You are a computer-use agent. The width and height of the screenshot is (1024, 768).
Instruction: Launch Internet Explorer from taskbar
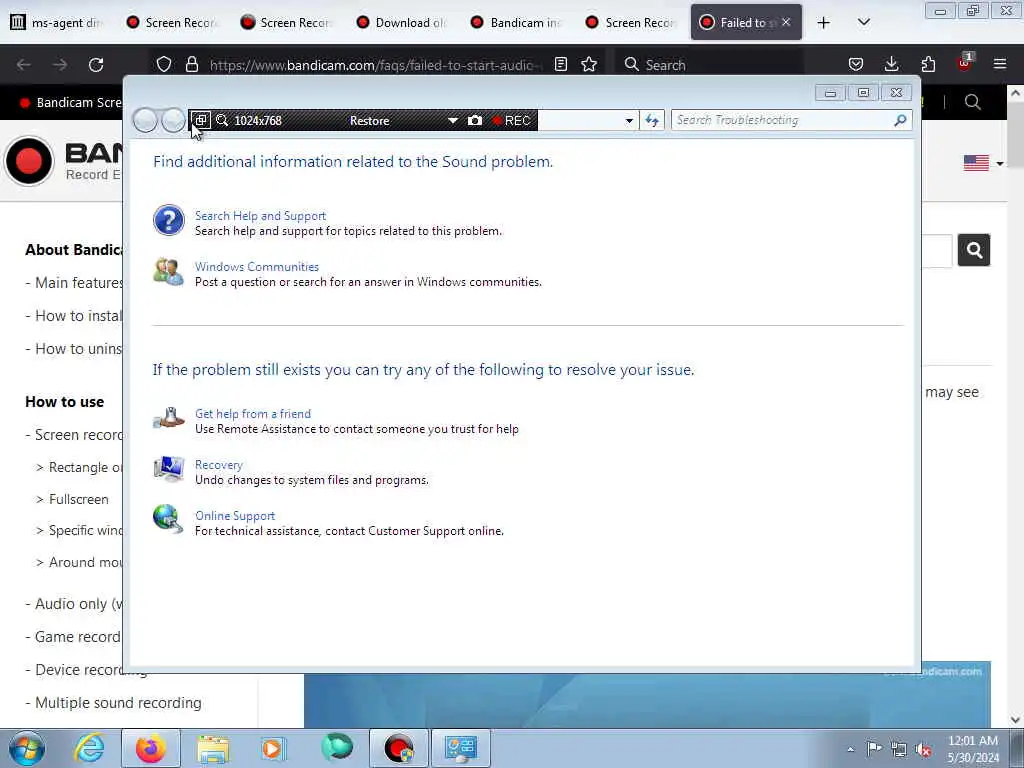(89, 748)
